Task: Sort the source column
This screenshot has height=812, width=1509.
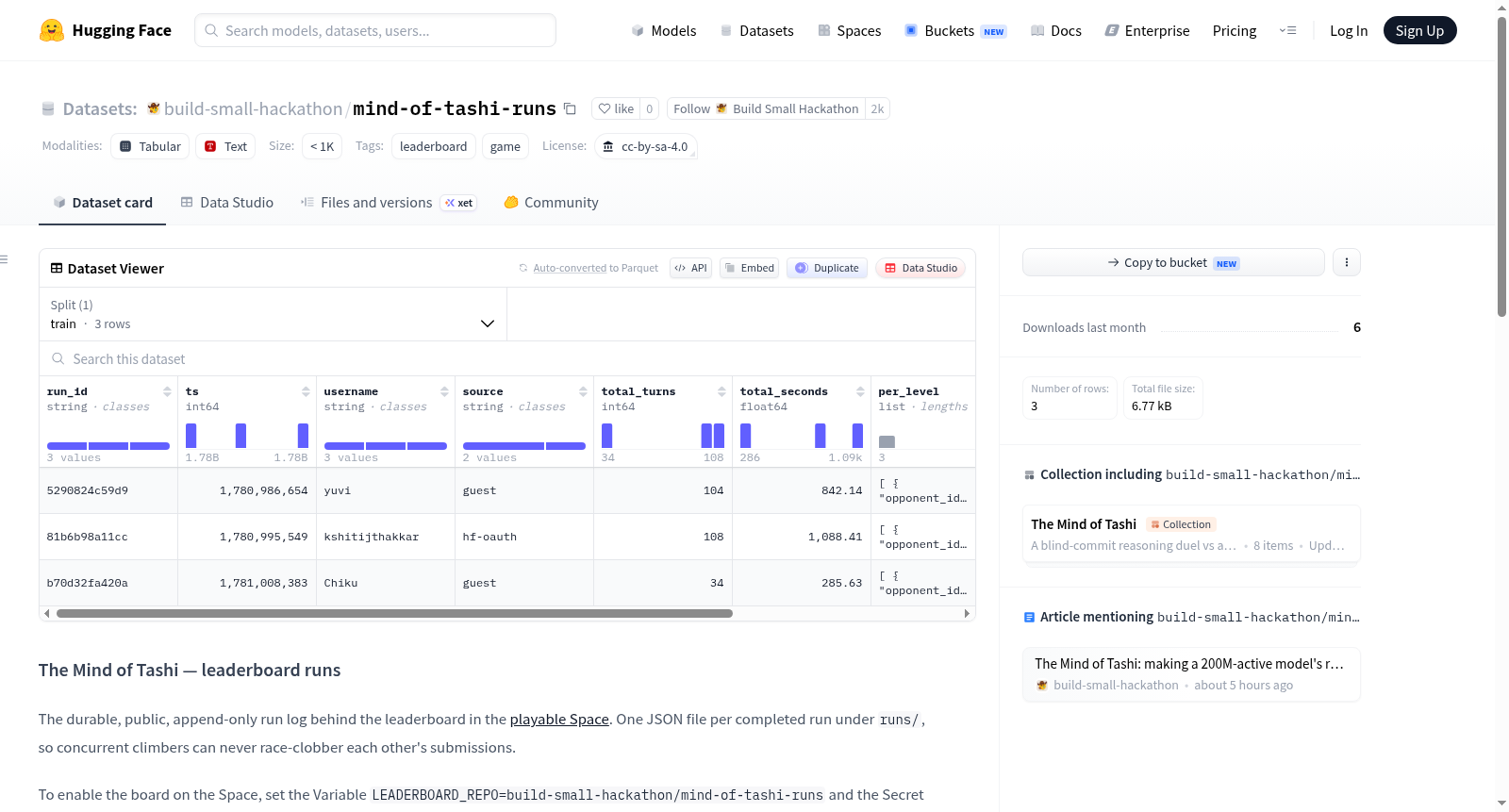Action: (x=583, y=391)
